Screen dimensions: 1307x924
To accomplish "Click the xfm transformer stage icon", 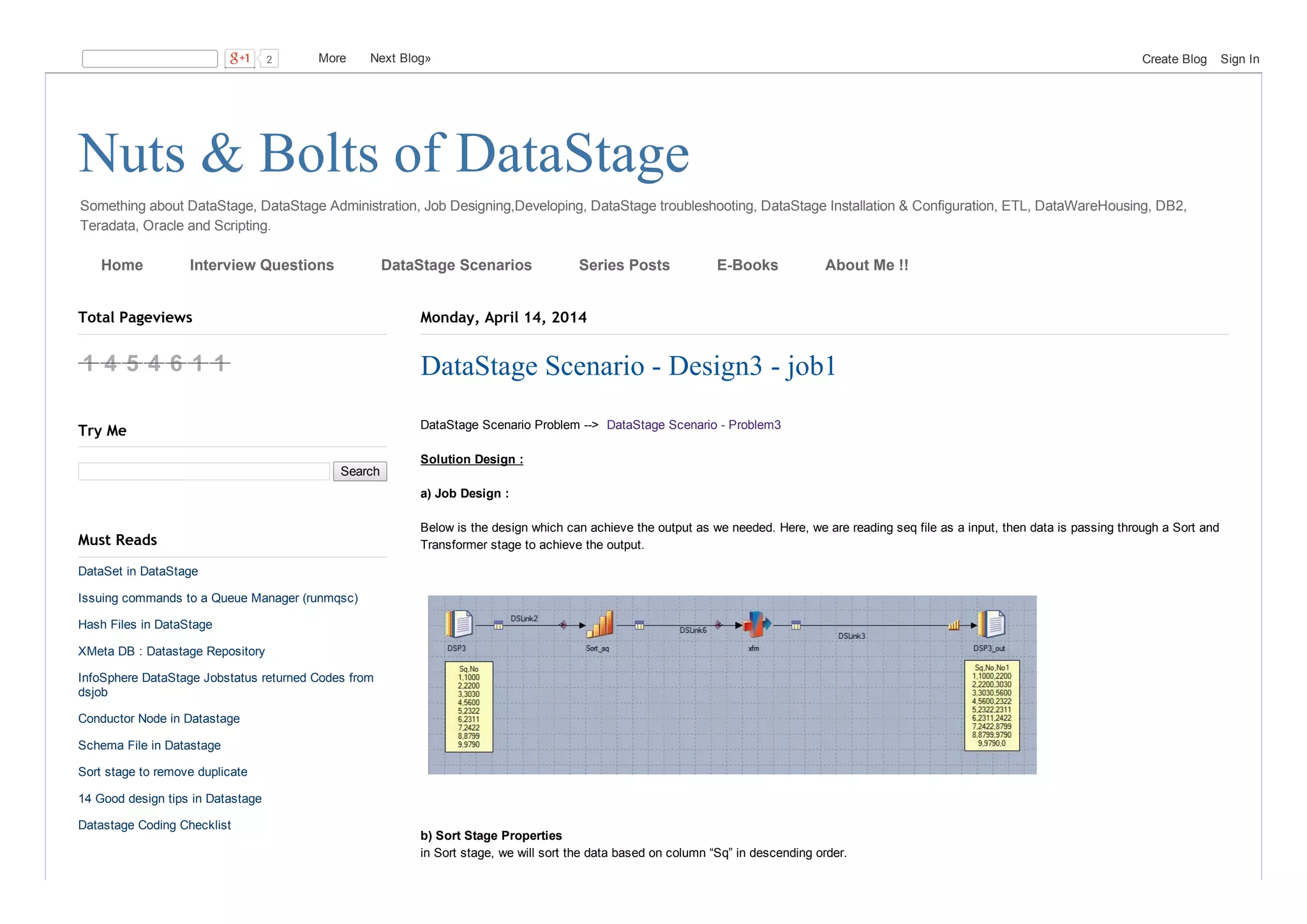I will (x=756, y=624).
